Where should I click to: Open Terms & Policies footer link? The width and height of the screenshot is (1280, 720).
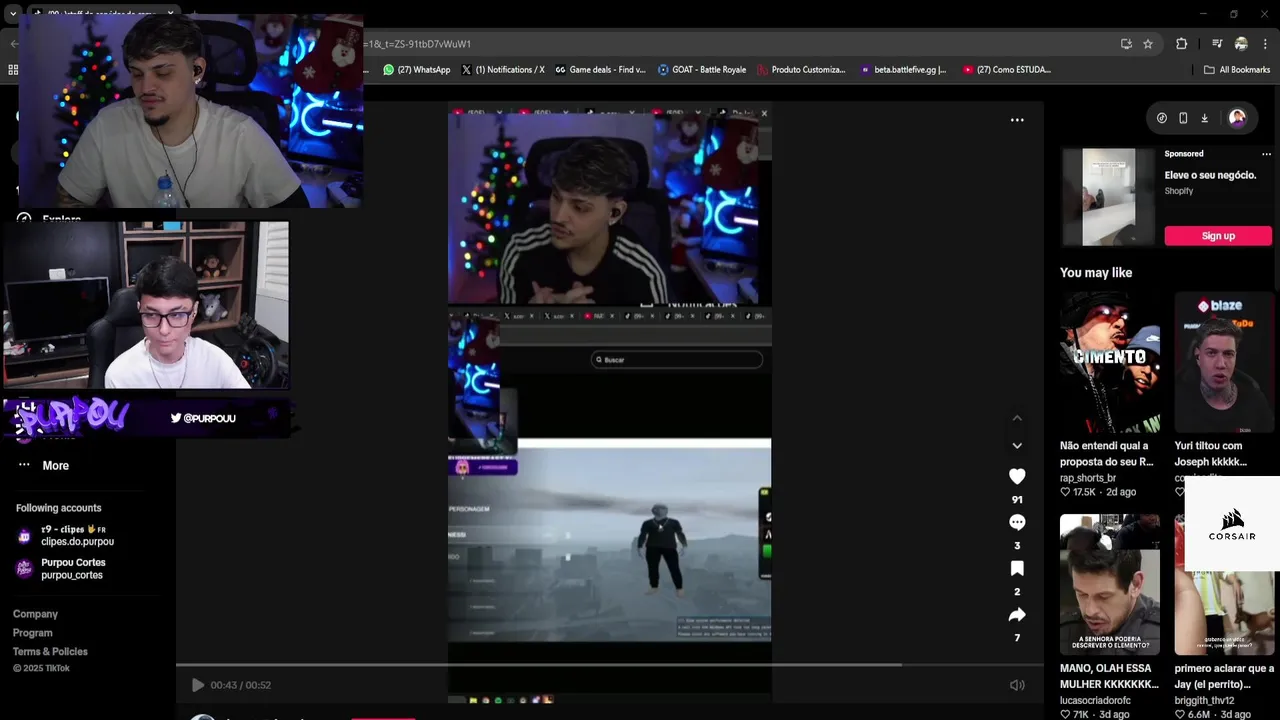pos(50,652)
